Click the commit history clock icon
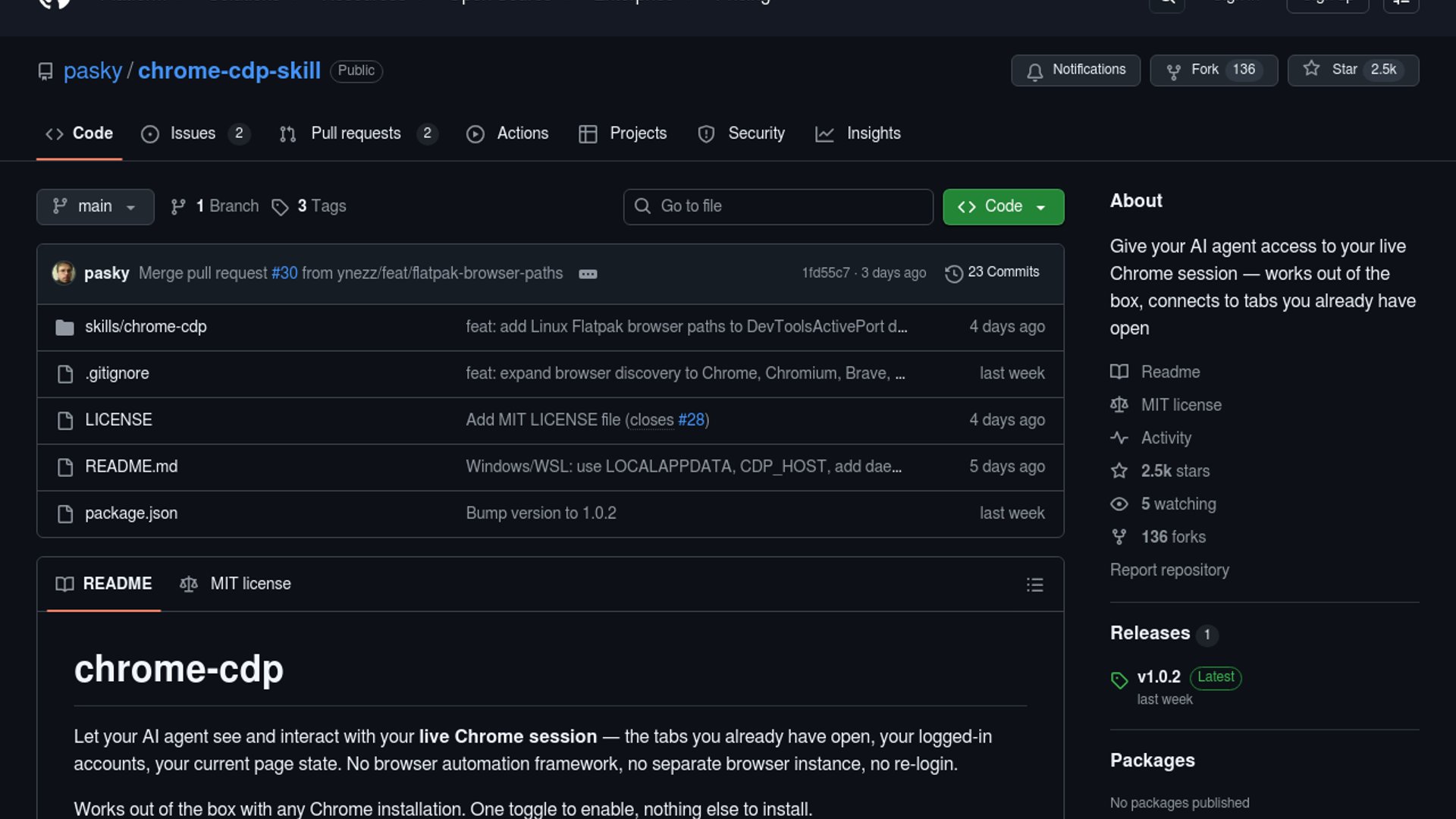This screenshot has width=1456, height=819. [953, 273]
